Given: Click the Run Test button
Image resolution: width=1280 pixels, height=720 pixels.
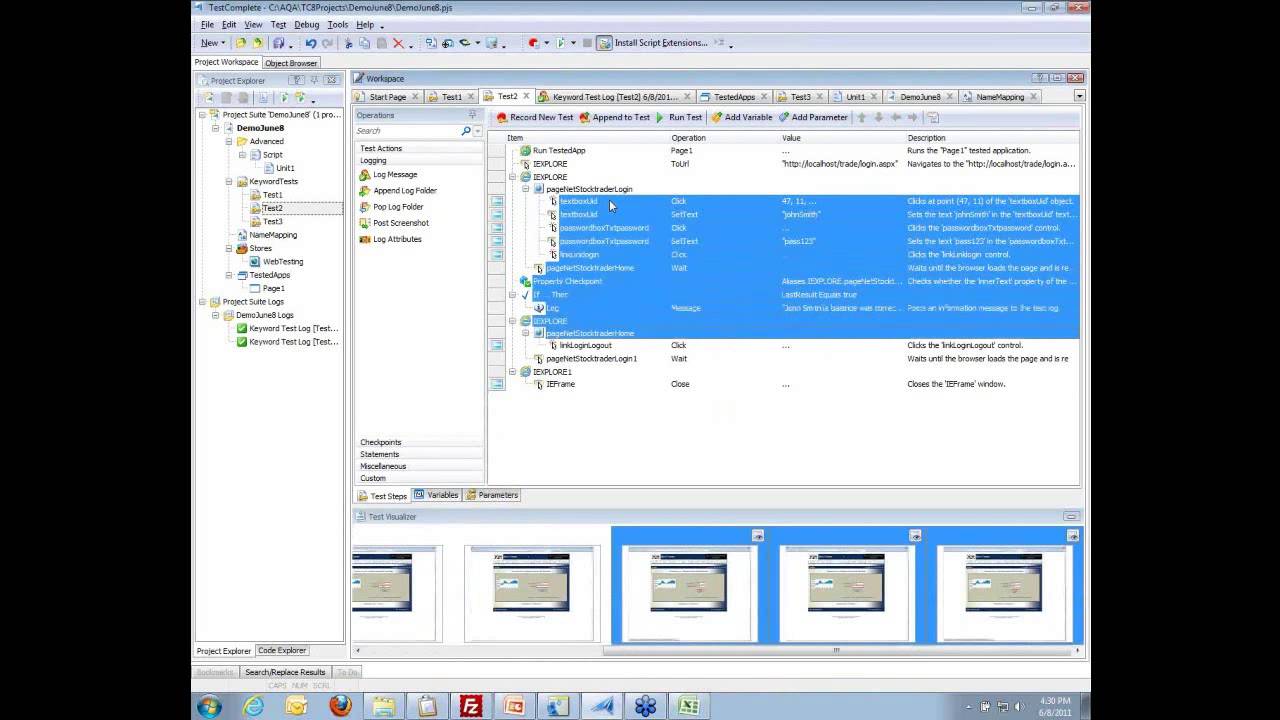Looking at the screenshot, I should click(679, 117).
